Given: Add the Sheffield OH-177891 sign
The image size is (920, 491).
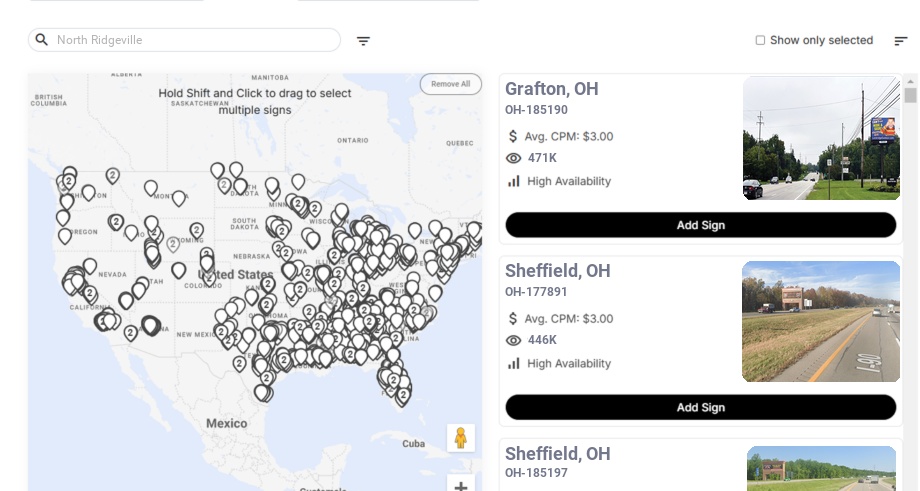Looking at the screenshot, I should point(700,407).
